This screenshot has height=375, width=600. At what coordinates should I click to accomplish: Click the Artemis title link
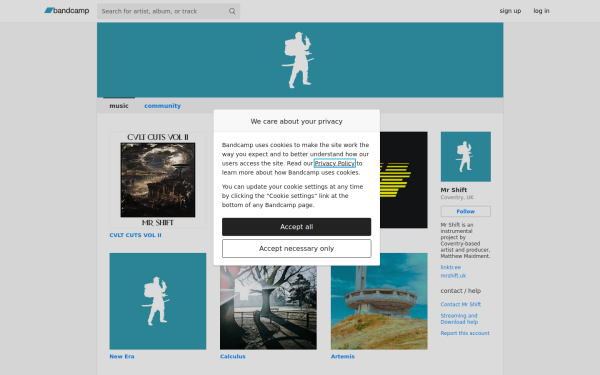(x=342, y=356)
